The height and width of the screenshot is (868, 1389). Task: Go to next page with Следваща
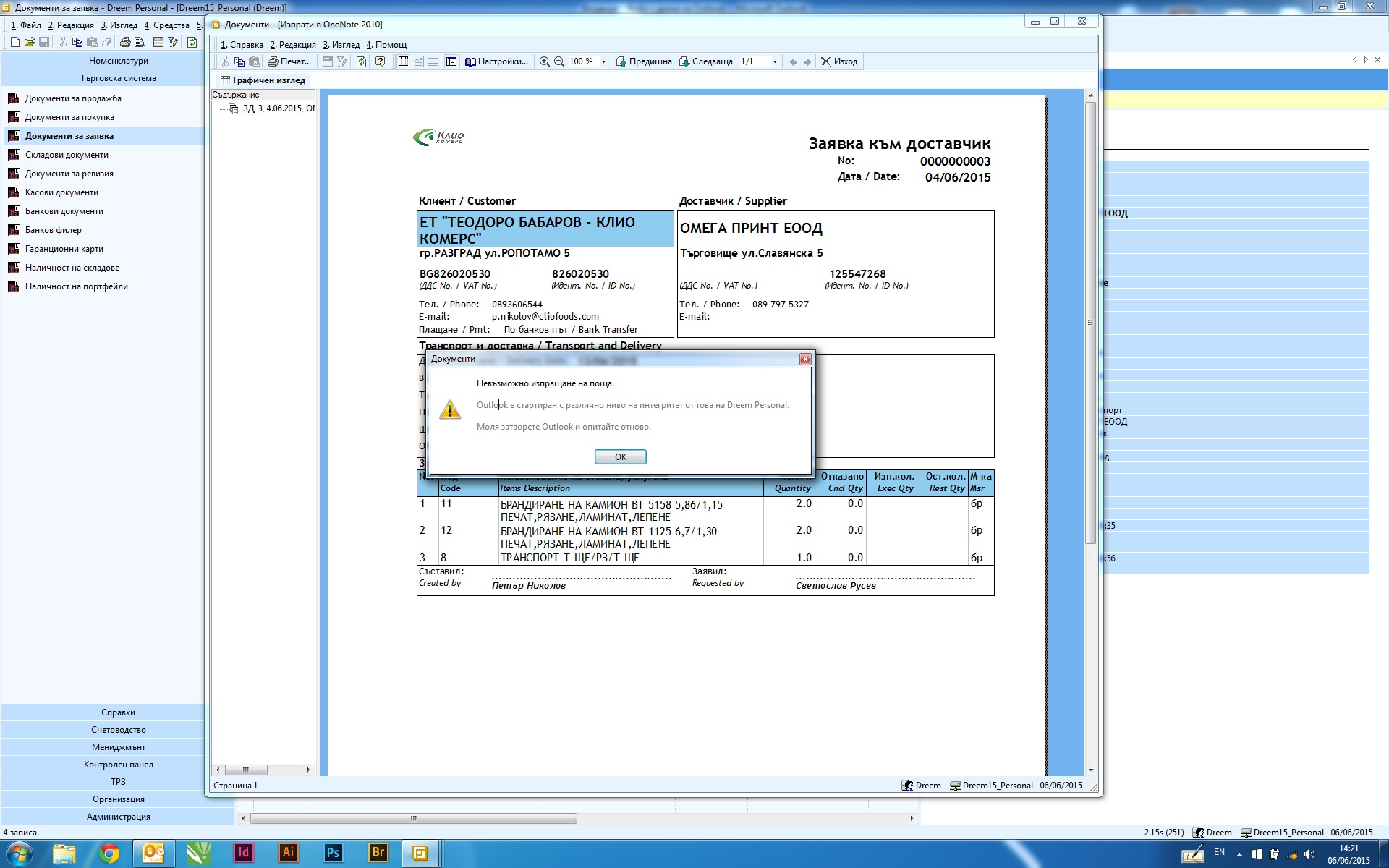(706, 61)
